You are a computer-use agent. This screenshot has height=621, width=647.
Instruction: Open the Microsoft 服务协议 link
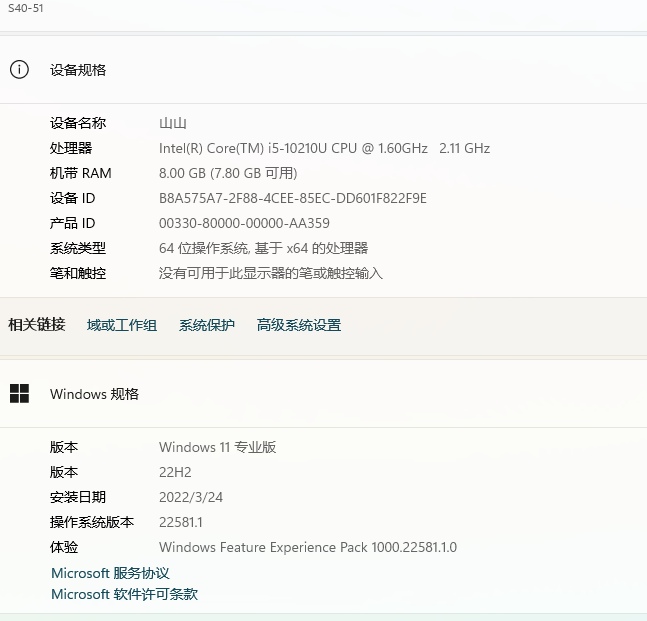click(110, 573)
